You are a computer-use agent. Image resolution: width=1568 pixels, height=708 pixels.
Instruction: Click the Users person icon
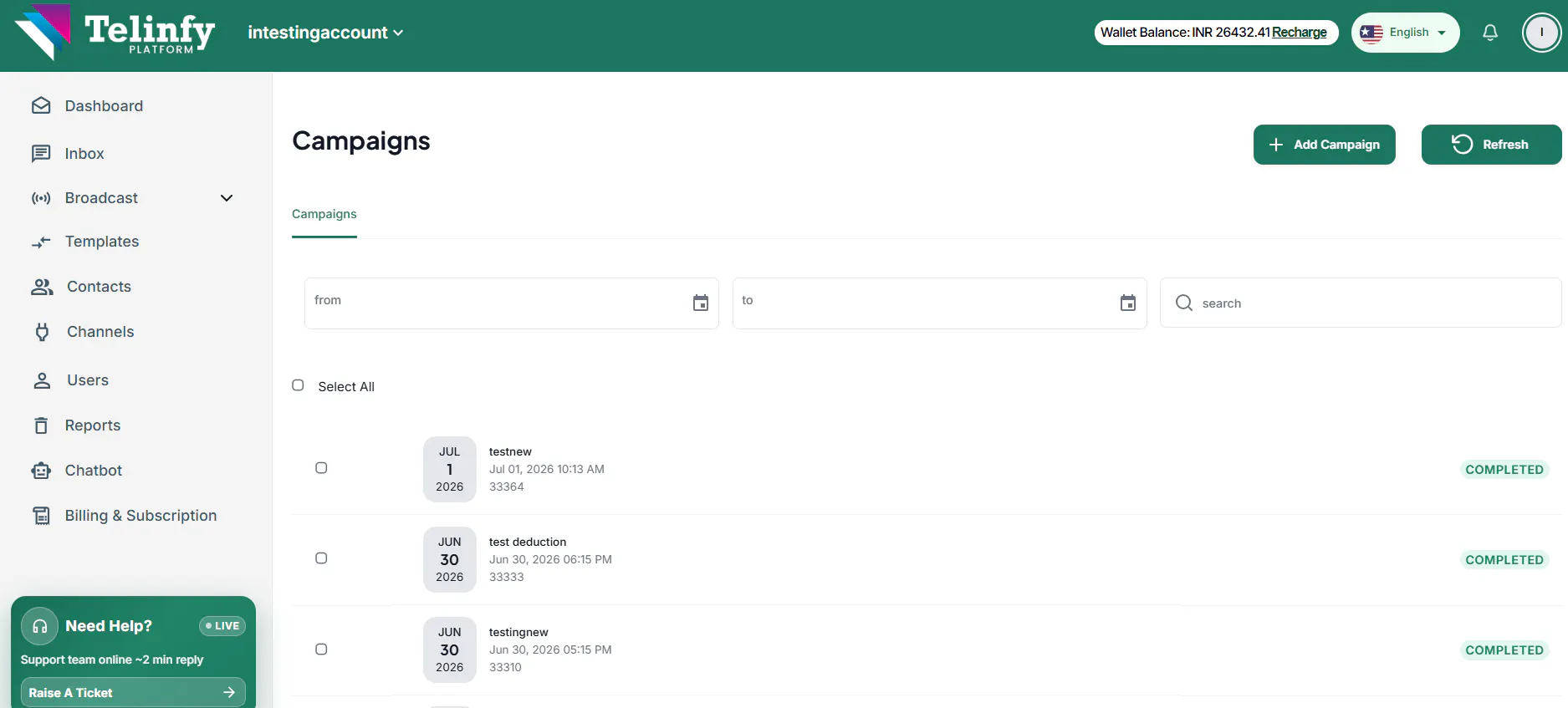point(42,380)
